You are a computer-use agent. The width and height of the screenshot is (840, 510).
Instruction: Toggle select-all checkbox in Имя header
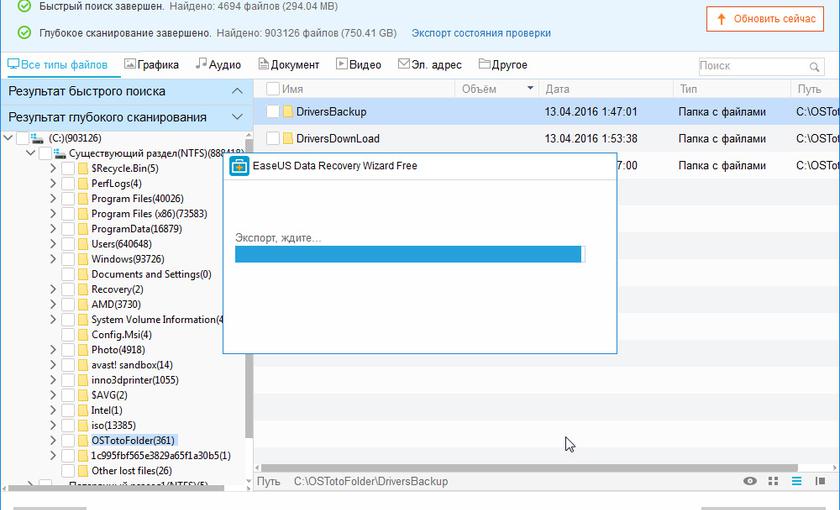[x=273, y=89]
